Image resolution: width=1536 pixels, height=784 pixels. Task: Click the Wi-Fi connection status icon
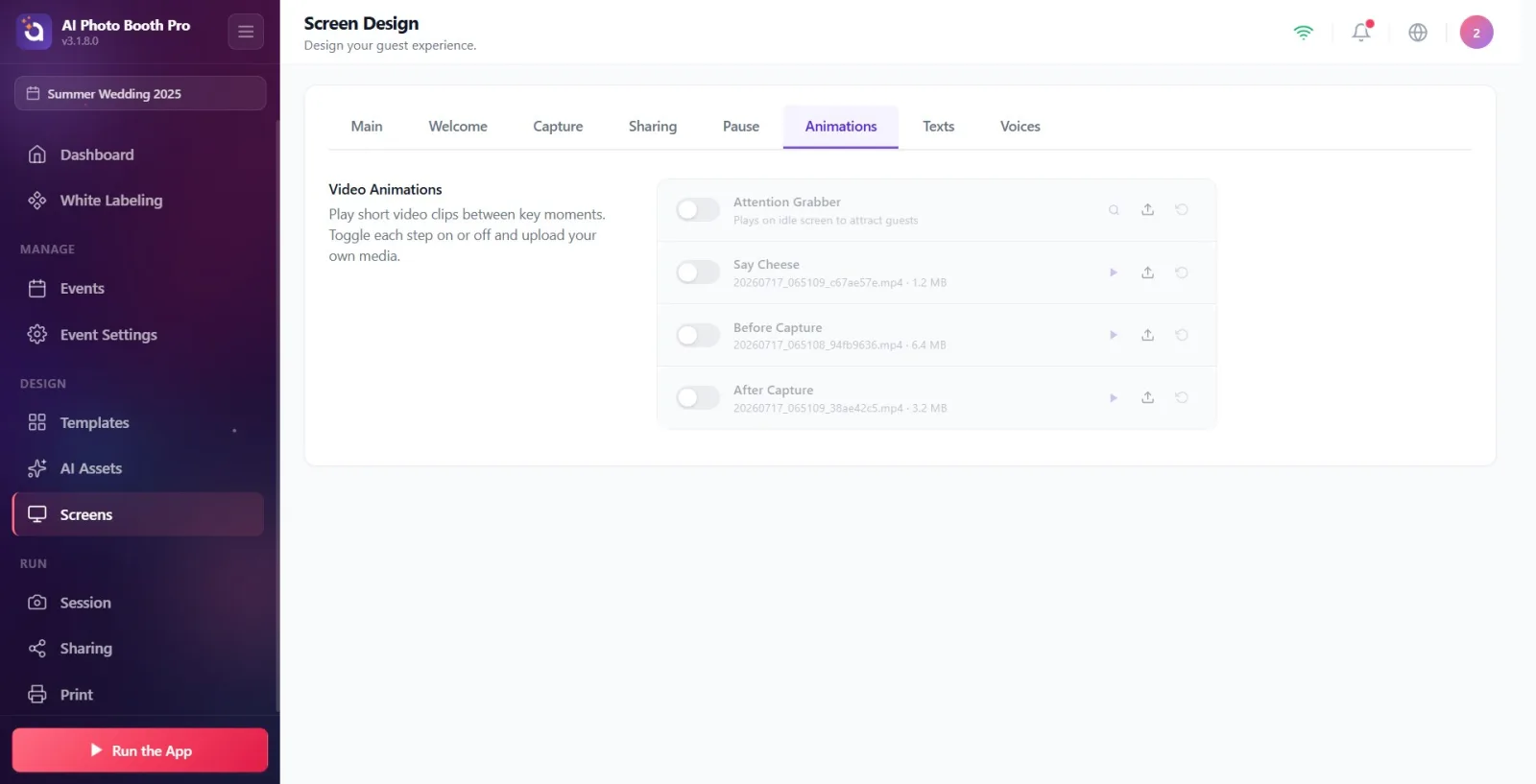point(1303,32)
